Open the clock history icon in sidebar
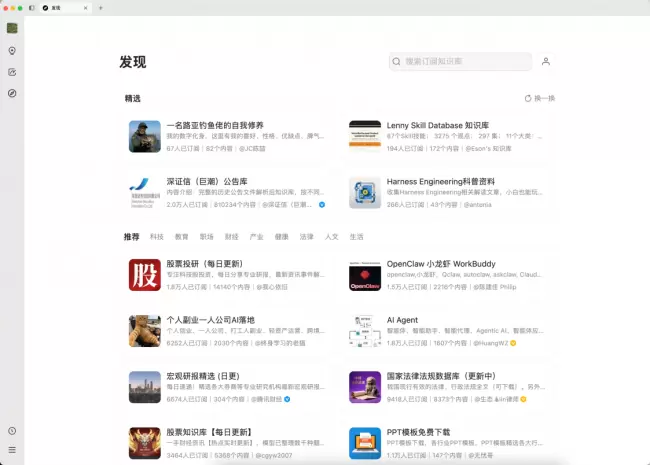This screenshot has width=650, height=465. point(12,431)
